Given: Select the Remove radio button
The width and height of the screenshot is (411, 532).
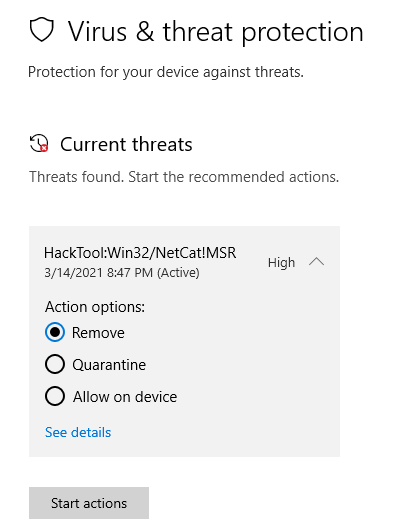Looking at the screenshot, I should 55,332.
